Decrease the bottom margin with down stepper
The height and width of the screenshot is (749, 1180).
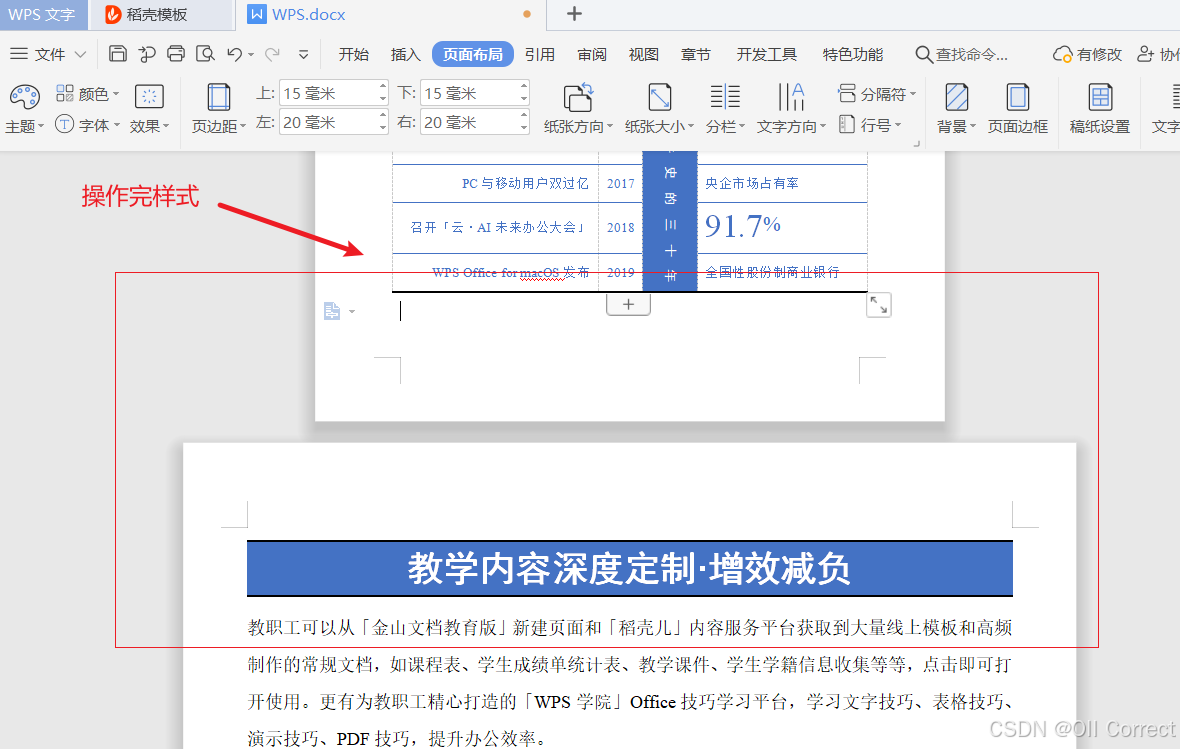tap(524, 100)
